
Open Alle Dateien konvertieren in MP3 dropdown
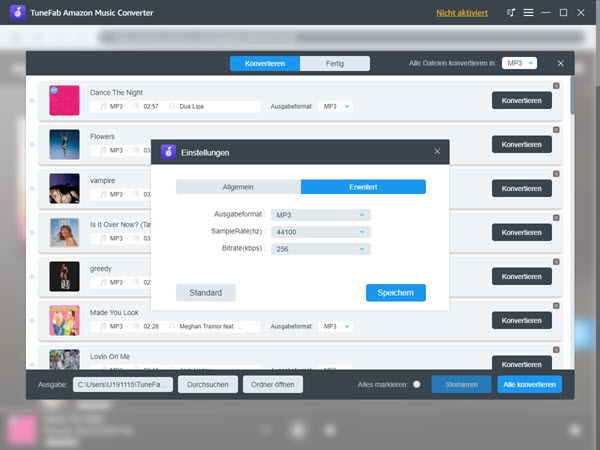519,63
